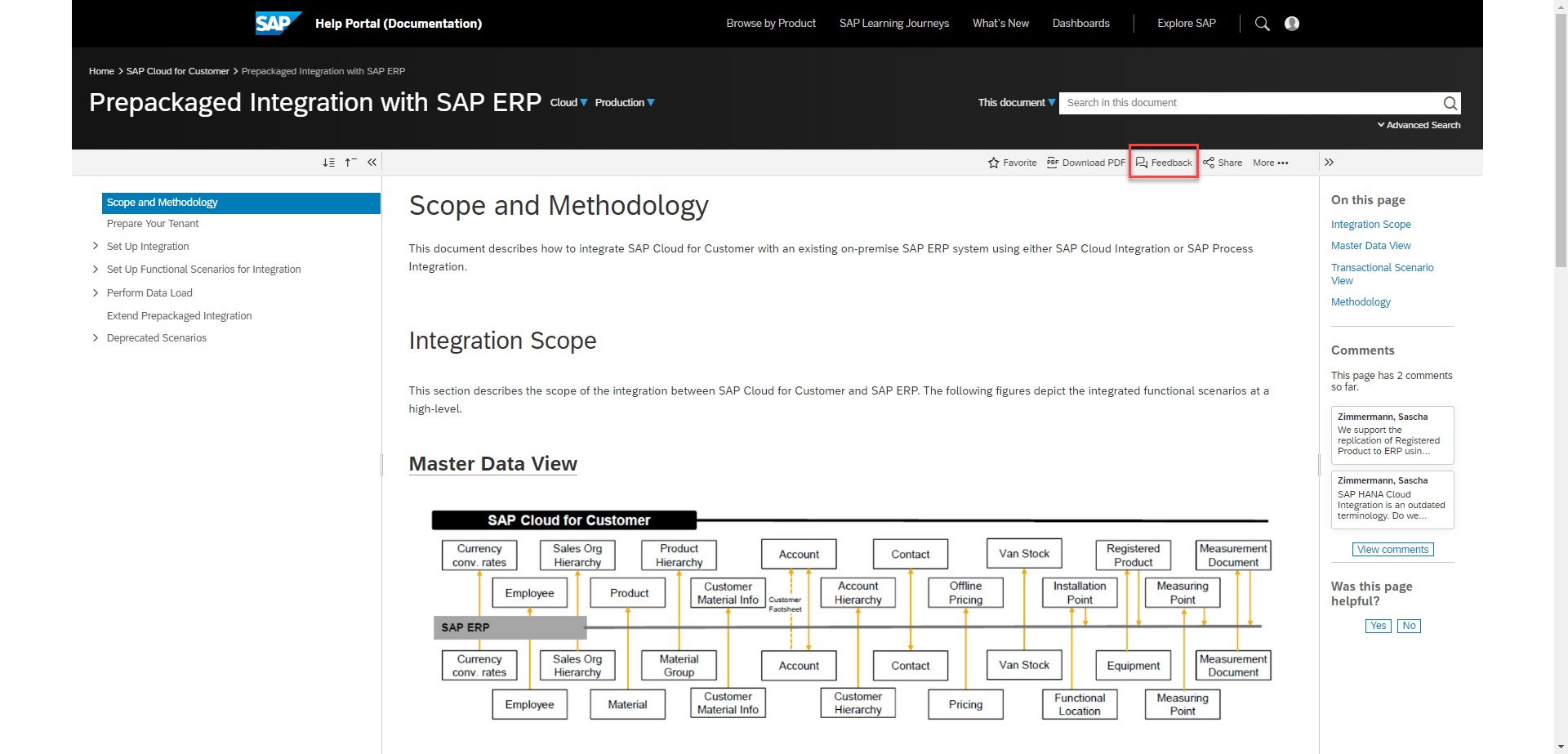
Task: Go to Home breadcrumb
Action: tap(101, 71)
